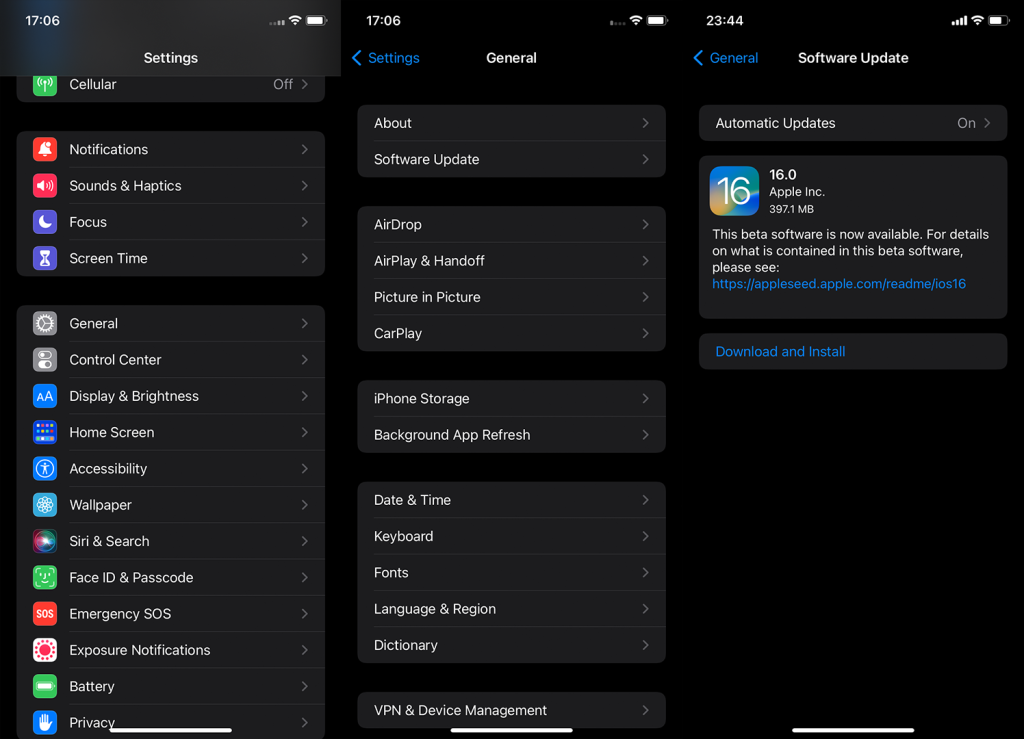Image resolution: width=1024 pixels, height=739 pixels.
Task: Tap the '16.0' version text
Action: (x=782, y=175)
